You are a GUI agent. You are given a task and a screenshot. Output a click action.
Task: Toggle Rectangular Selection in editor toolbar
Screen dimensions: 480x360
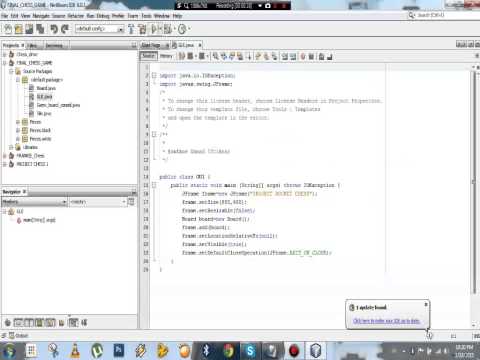249,56
